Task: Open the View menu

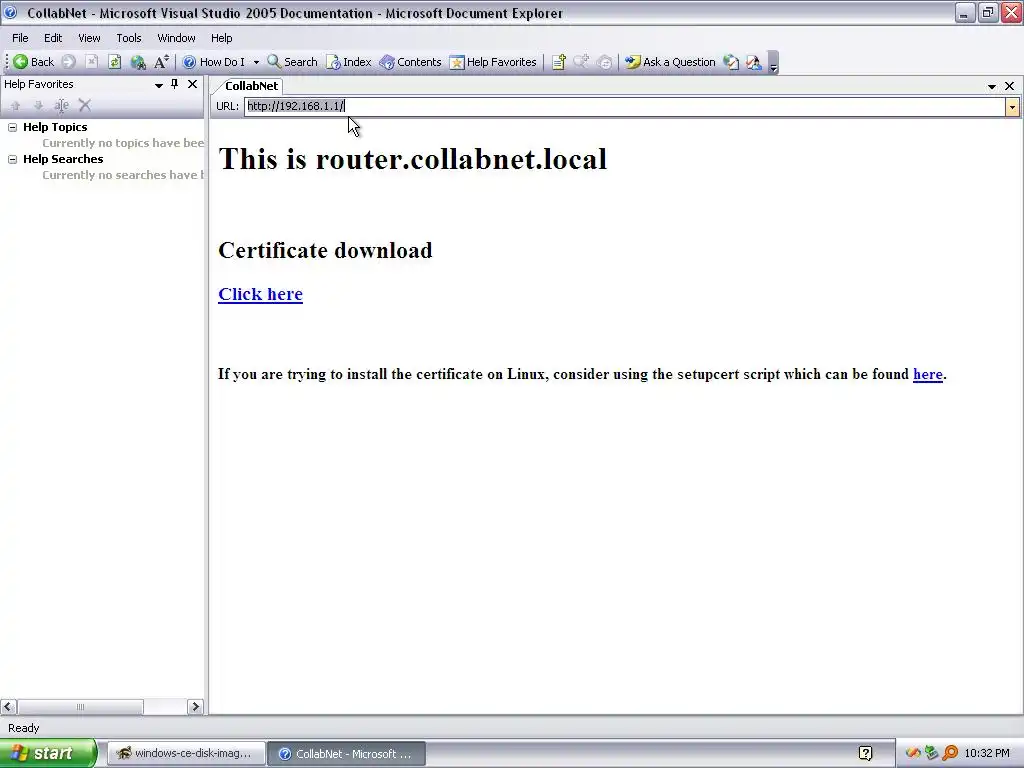Action: 89,38
